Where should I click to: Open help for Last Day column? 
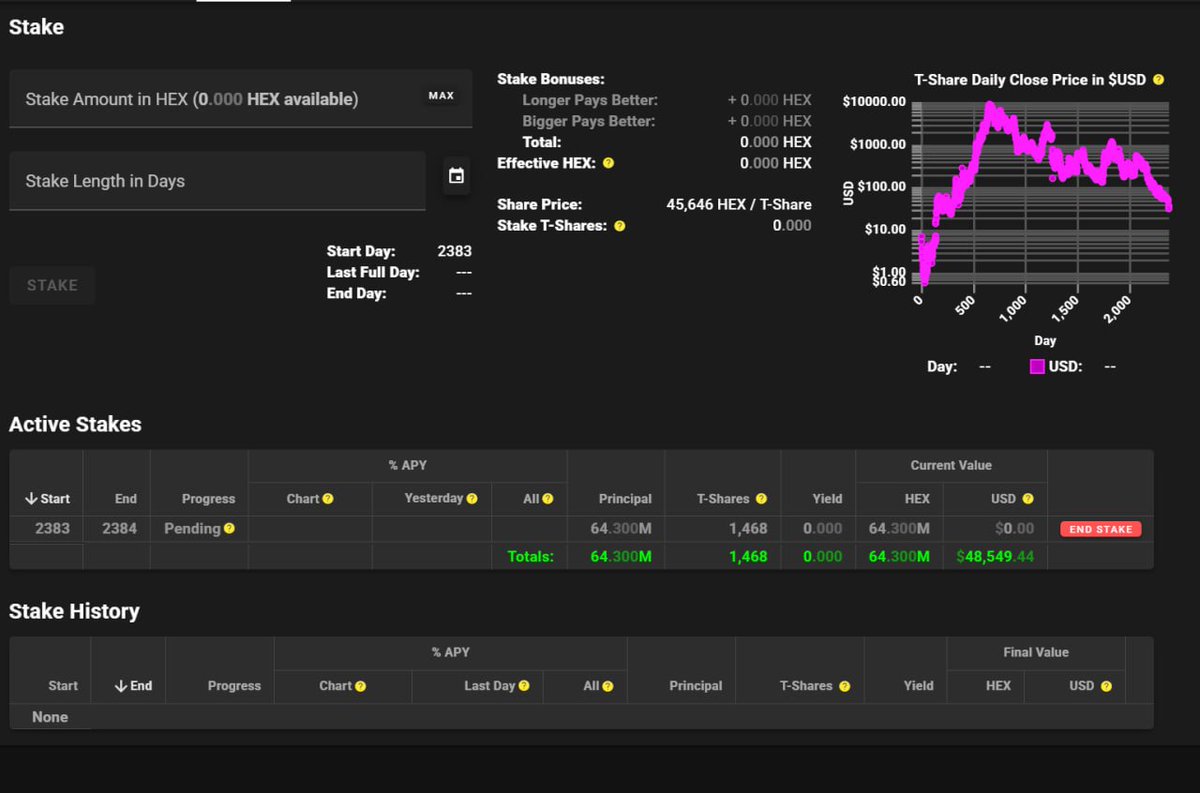click(524, 686)
